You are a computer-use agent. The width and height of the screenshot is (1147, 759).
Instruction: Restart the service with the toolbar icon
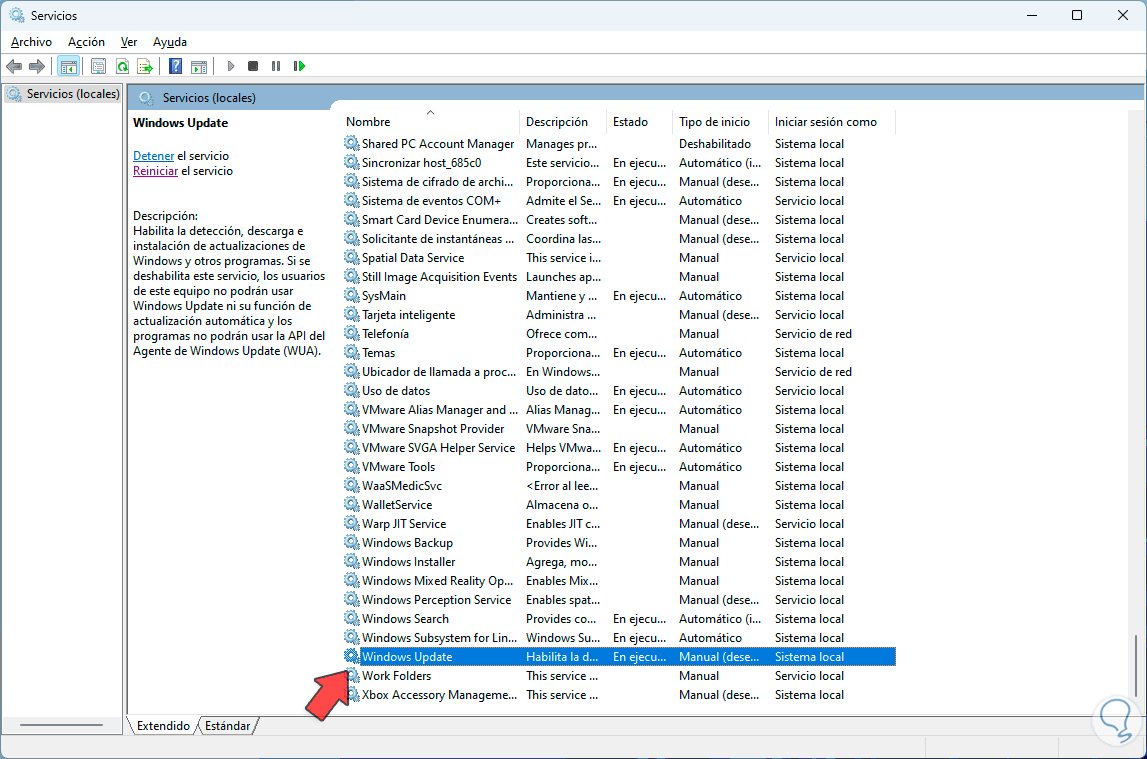coord(299,67)
